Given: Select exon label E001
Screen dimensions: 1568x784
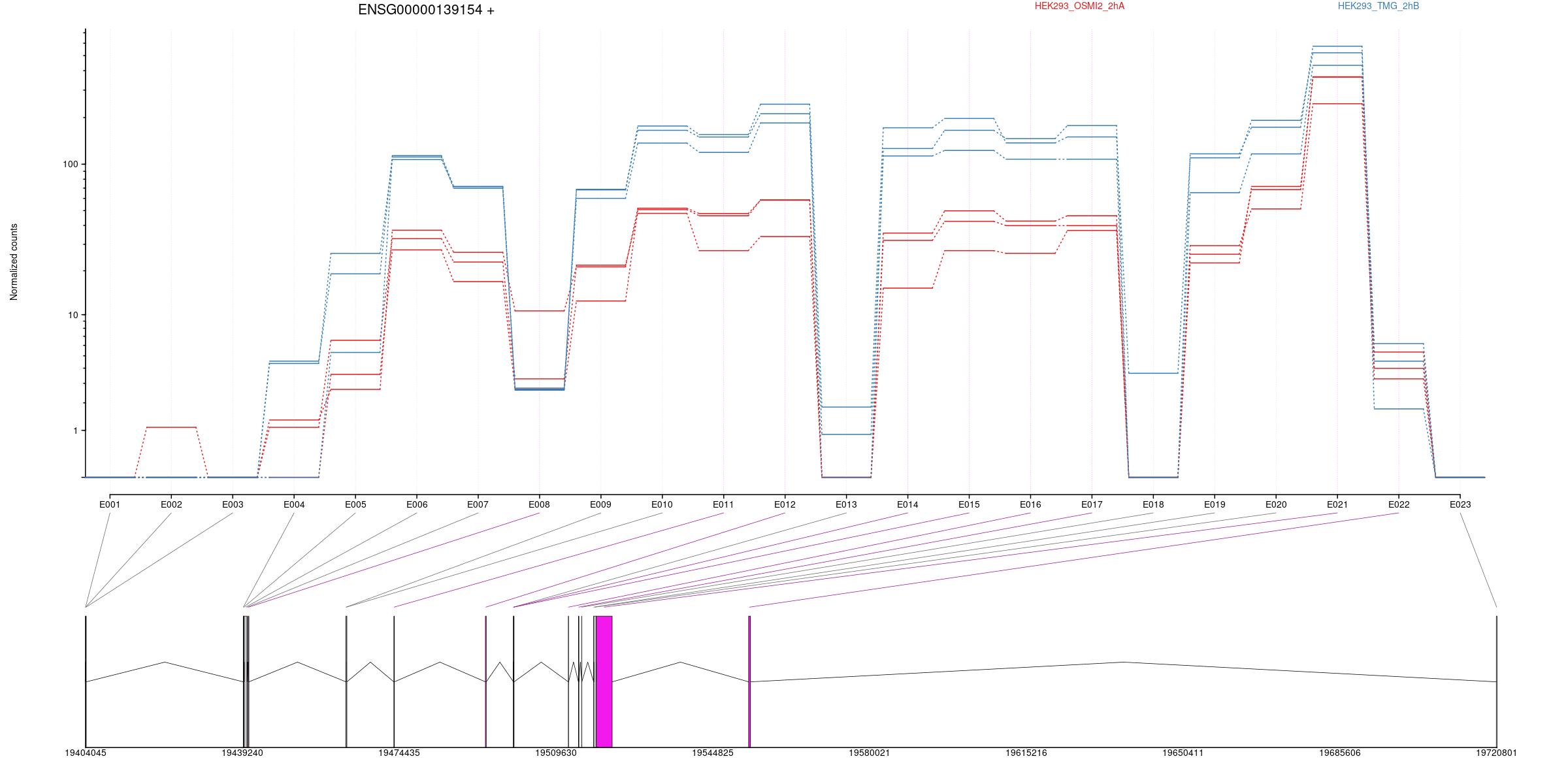Looking at the screenshot, I should pyautogui.click(x=110, y=504).
